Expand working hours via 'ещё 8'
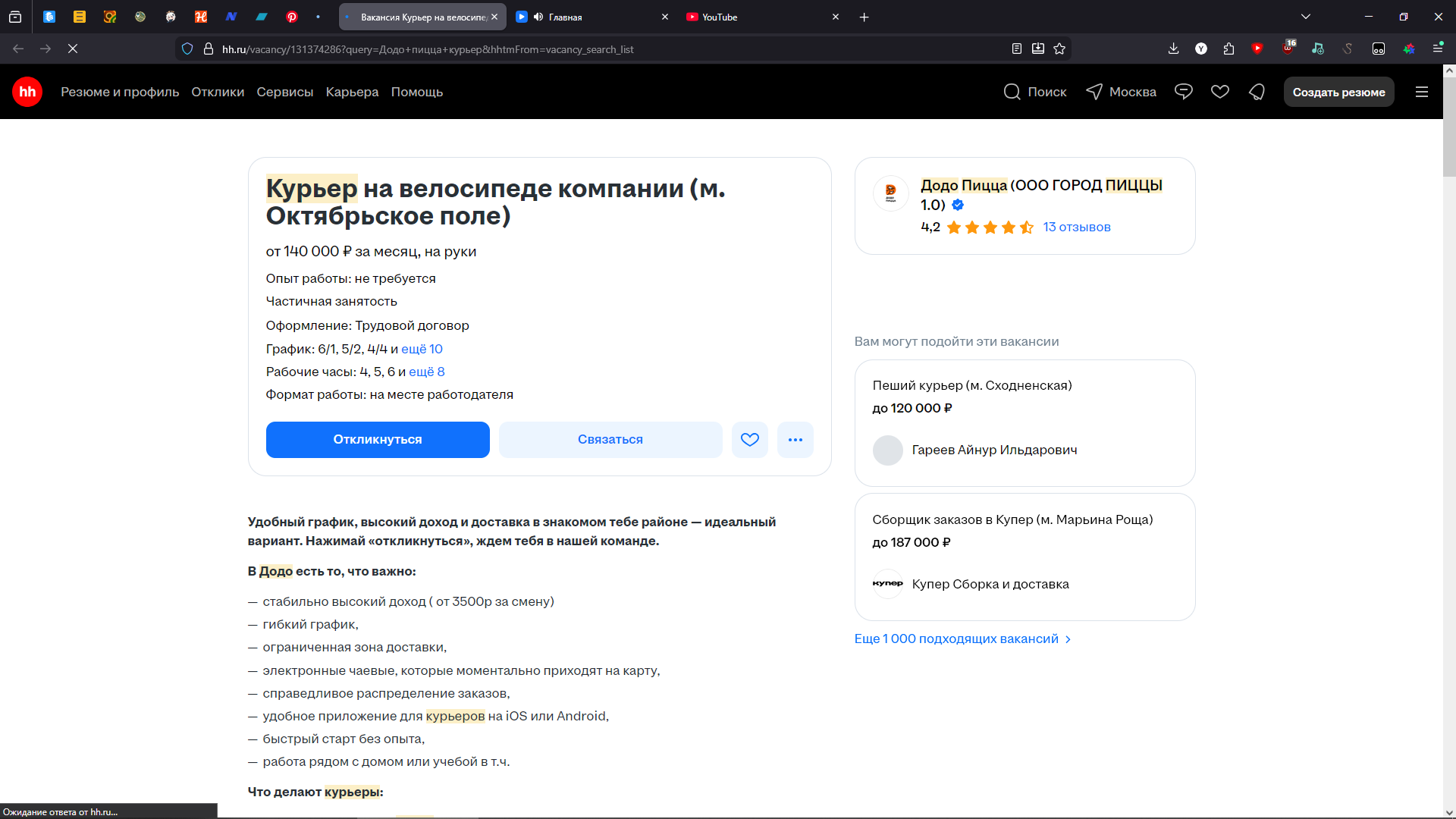1456x819 pixels. pyautogui.click(x=426, y=372)
